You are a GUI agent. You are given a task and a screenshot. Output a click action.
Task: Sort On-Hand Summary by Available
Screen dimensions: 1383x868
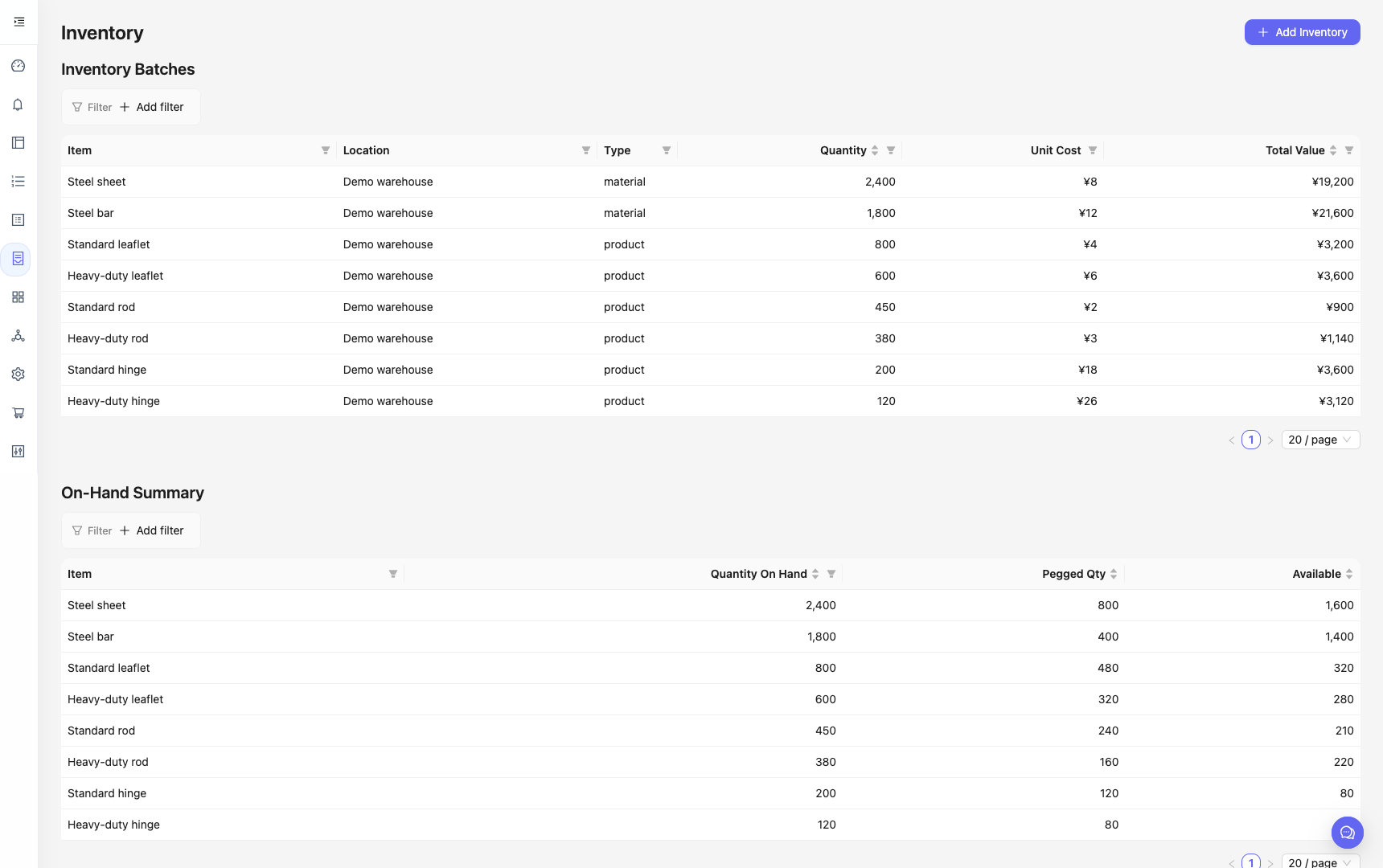(x=1349, y=574)
